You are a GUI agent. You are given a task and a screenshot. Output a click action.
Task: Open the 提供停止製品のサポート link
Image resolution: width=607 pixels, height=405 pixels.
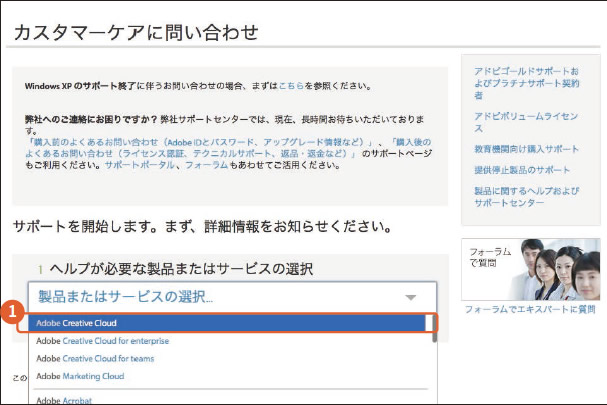[x=522, y=170]
